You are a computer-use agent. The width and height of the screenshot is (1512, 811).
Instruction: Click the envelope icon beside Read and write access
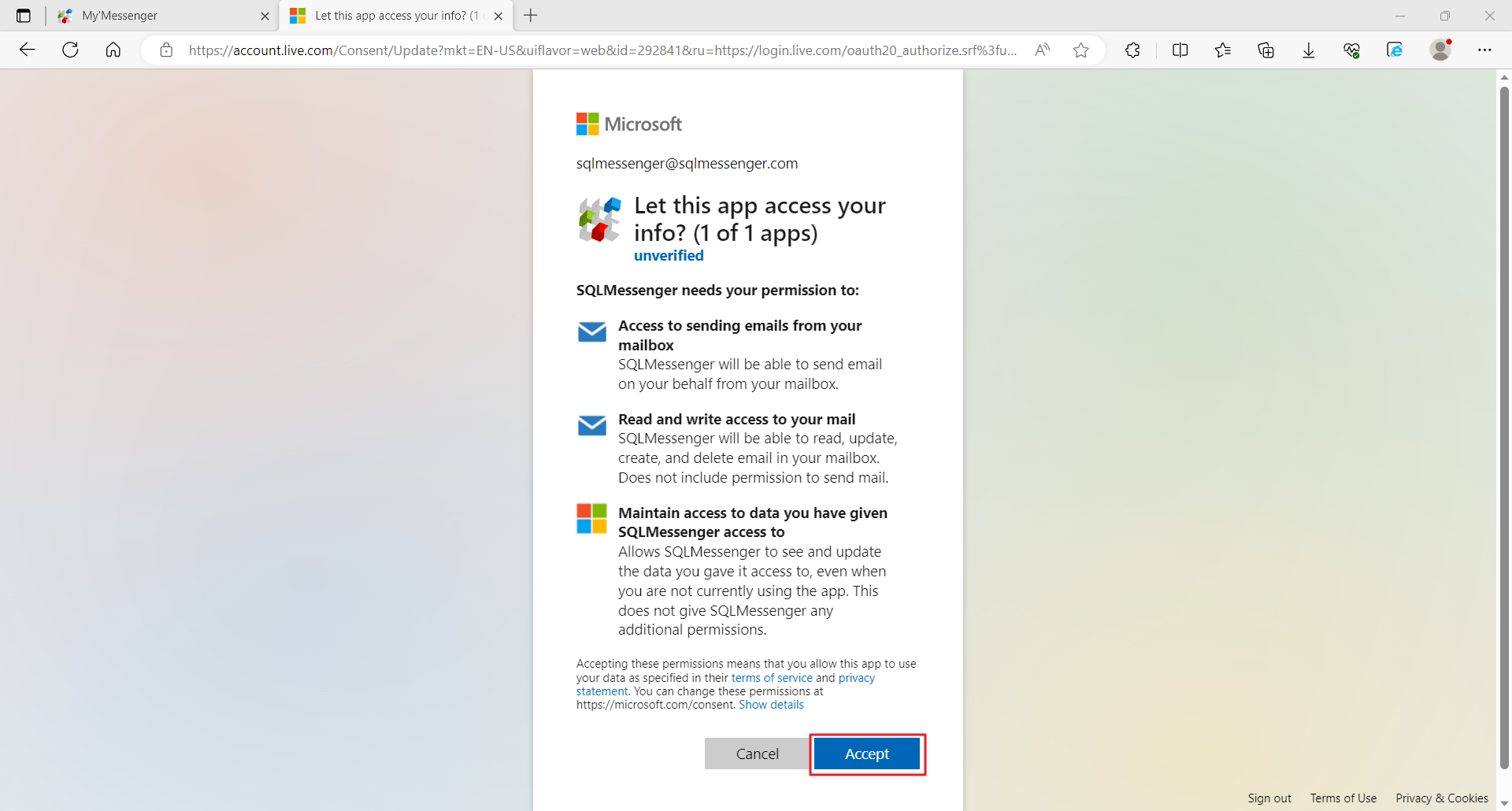point(591,425)
